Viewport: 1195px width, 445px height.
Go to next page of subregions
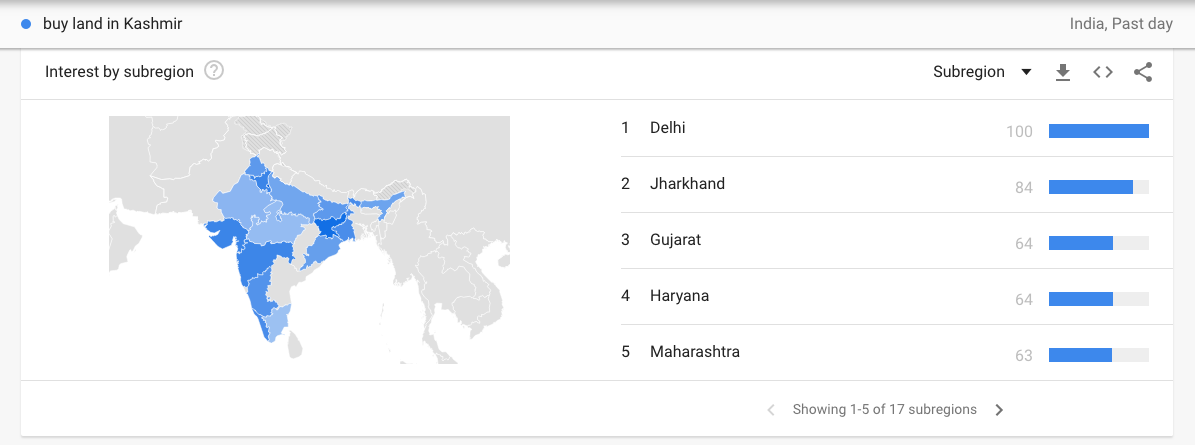[999, 410]
